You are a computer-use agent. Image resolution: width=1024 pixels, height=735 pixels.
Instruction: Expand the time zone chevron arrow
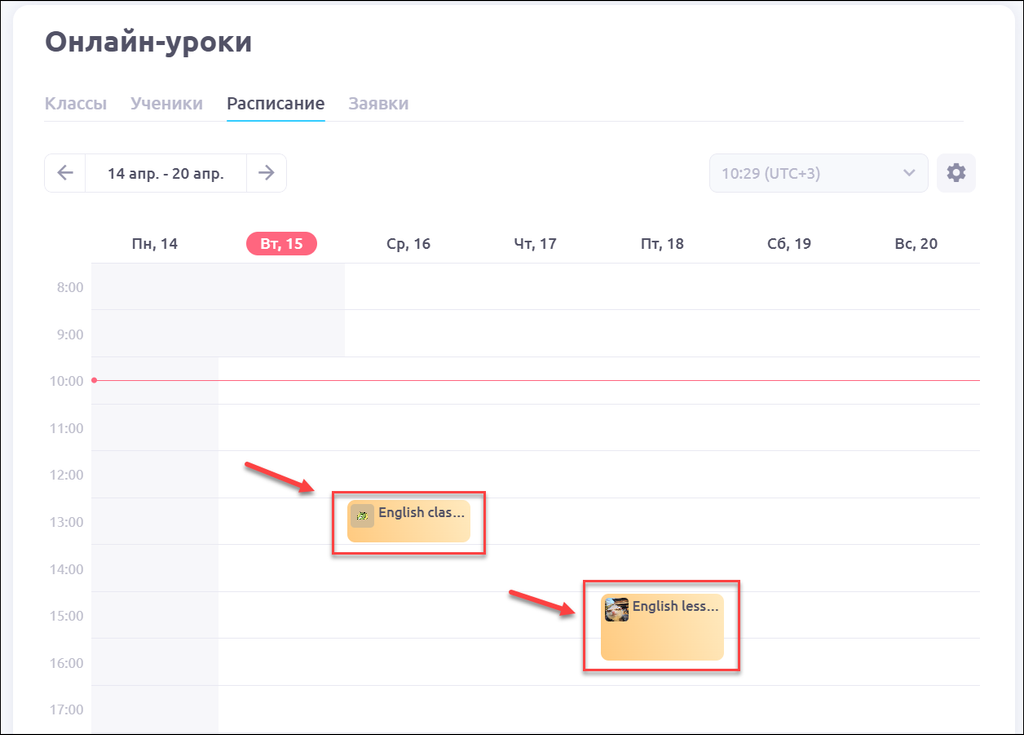[x=909, y=173]
